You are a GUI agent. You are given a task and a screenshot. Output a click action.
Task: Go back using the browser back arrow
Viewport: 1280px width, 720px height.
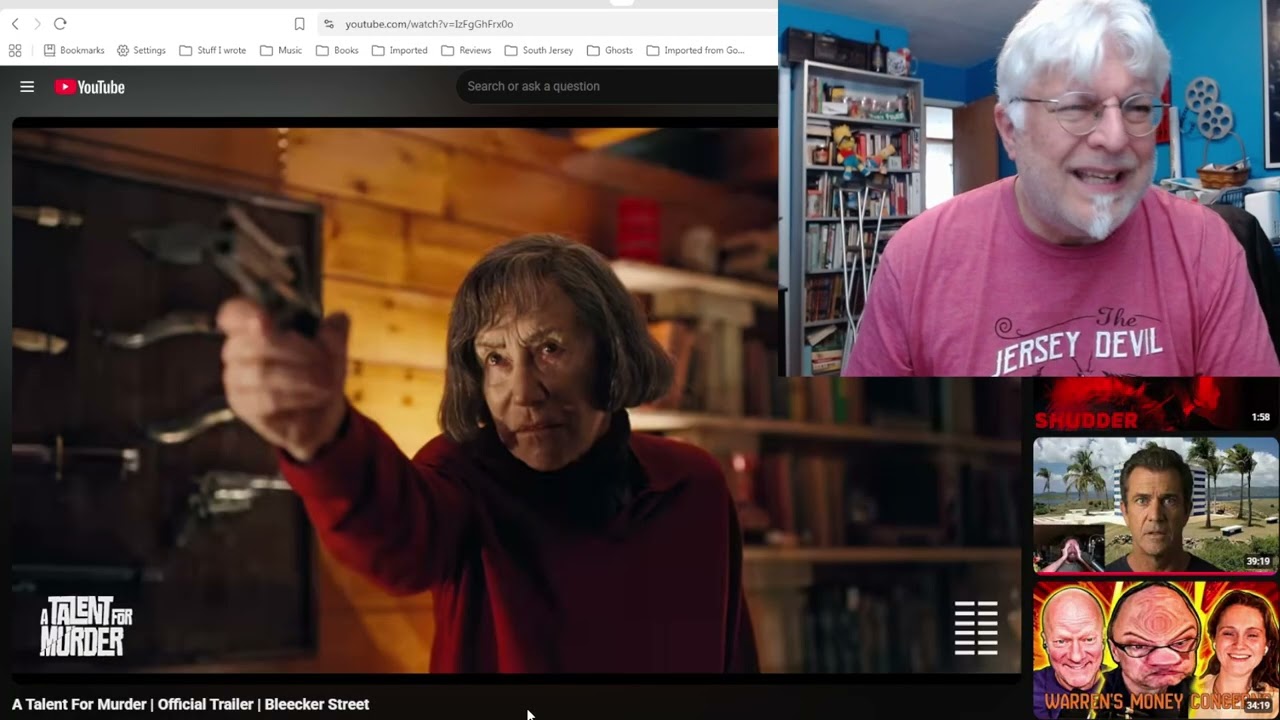point(15,24)
